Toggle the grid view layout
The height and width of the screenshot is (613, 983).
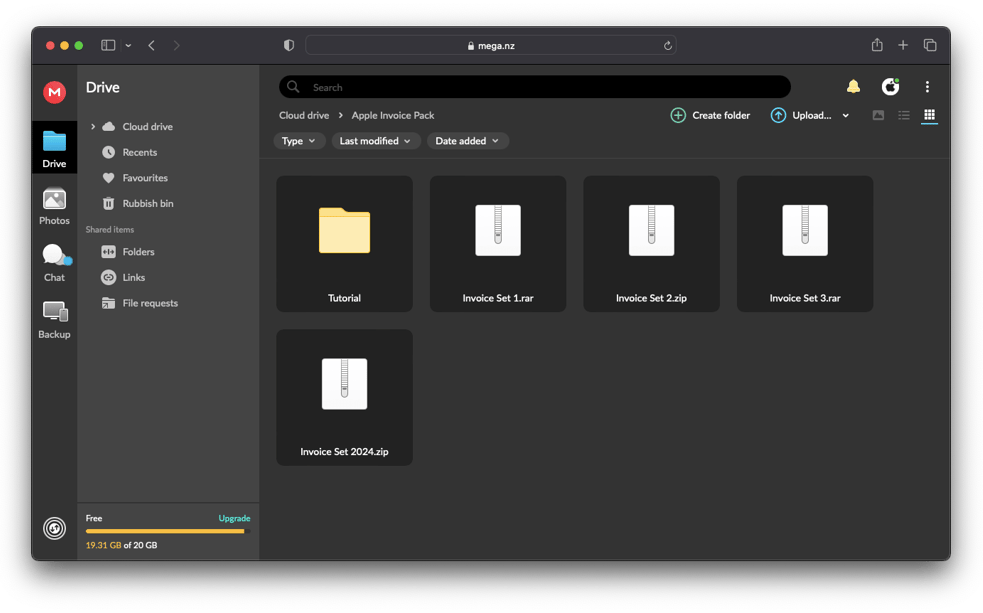click(928, 115)
